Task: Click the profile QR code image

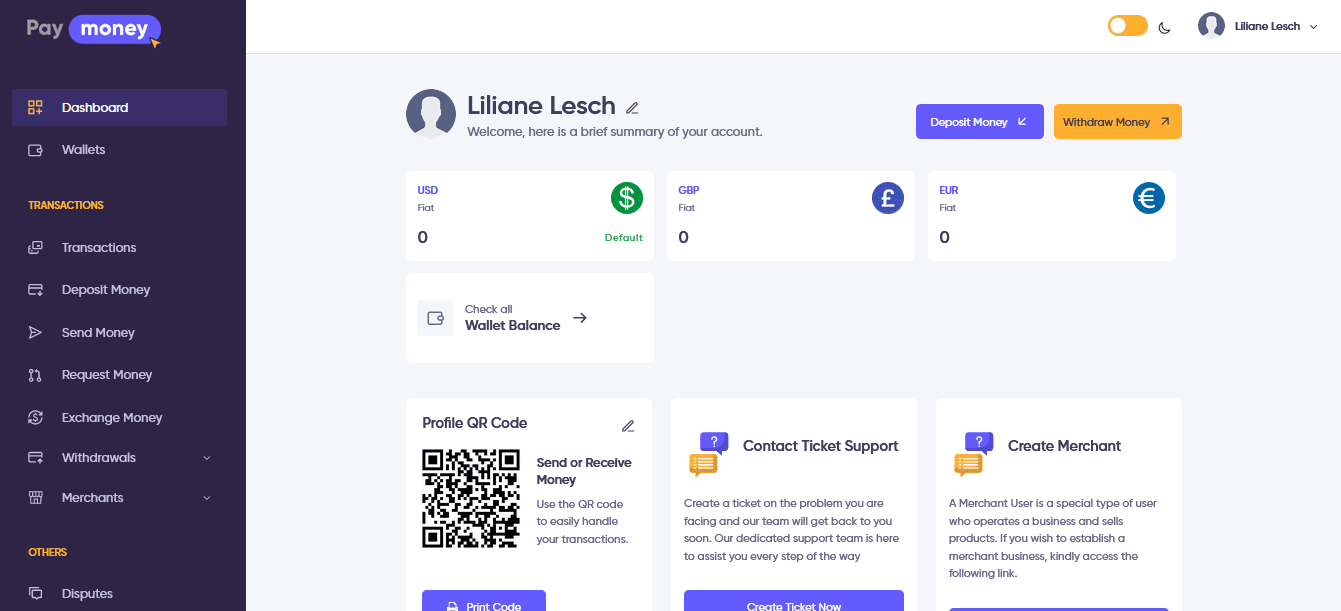Action: pos(471,498)
